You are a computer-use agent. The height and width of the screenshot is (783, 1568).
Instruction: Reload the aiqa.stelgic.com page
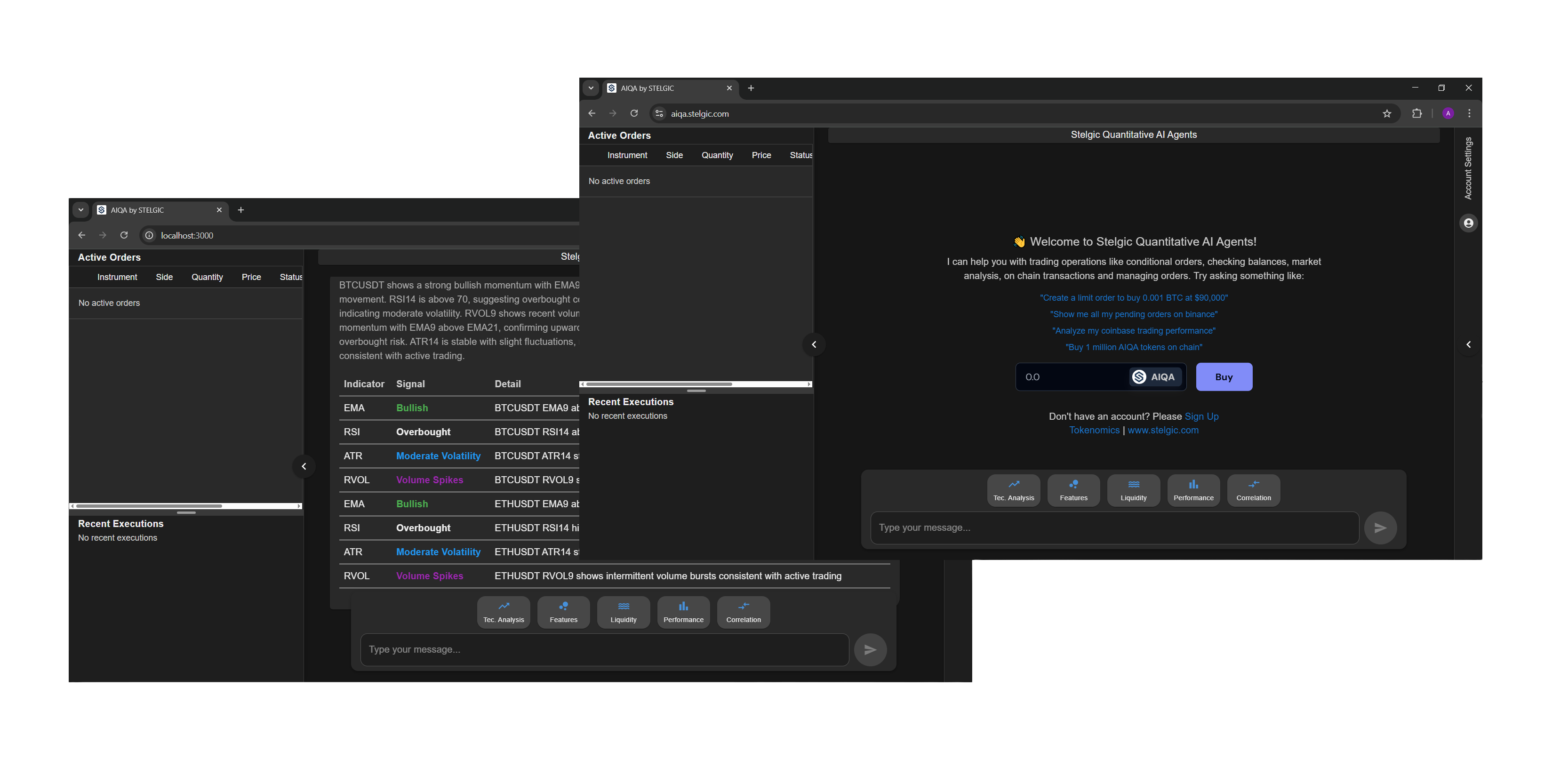[634, 113]
